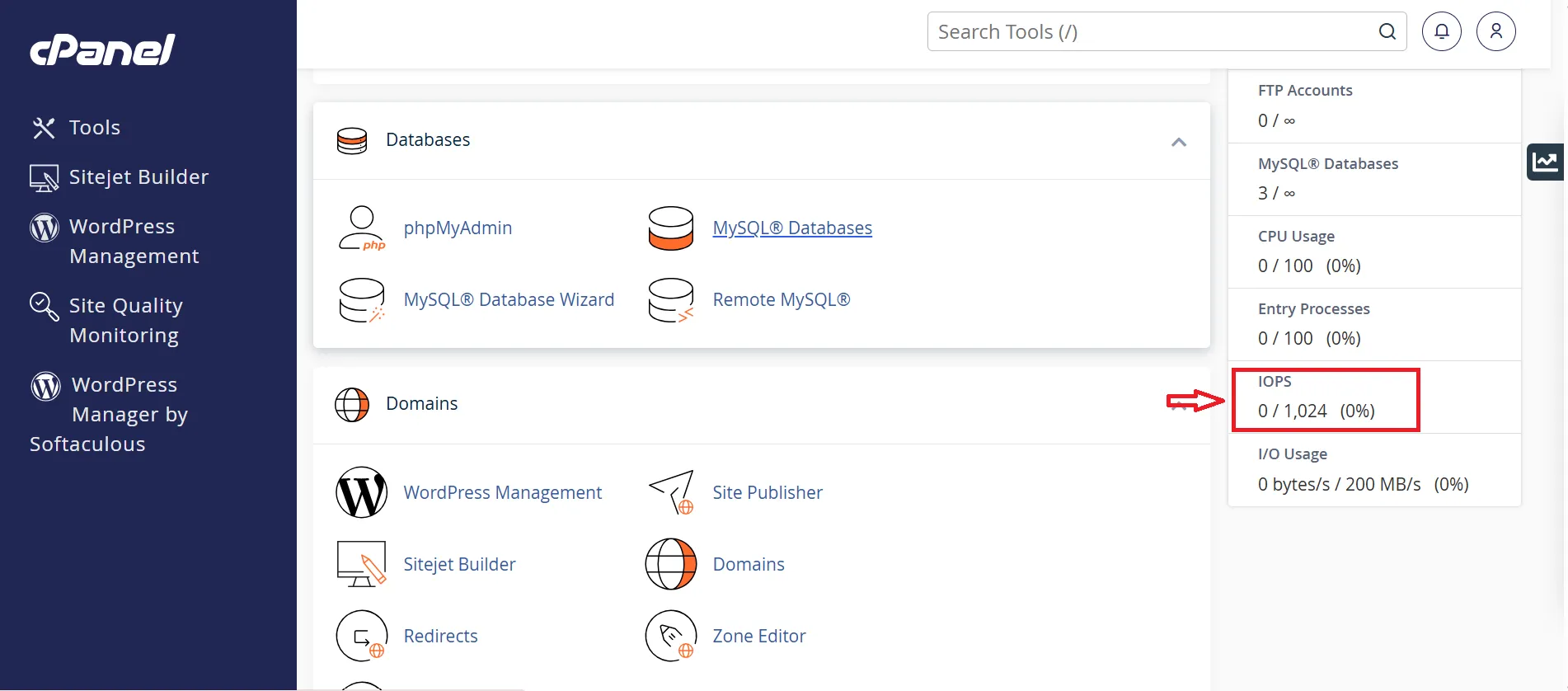Click the cPanel logo
1568x691 pixels.
tap(102, 49)
